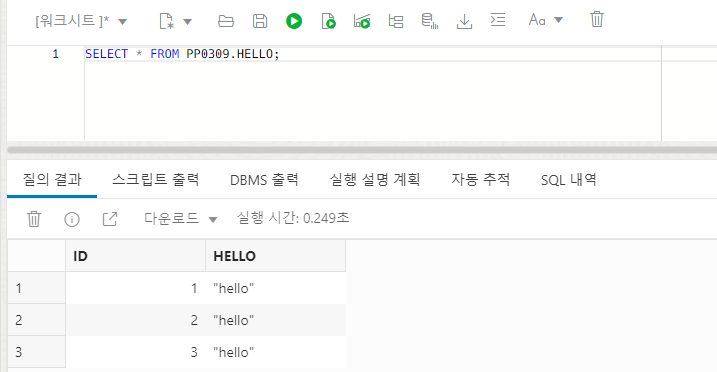Click the database chart icon

430,21
